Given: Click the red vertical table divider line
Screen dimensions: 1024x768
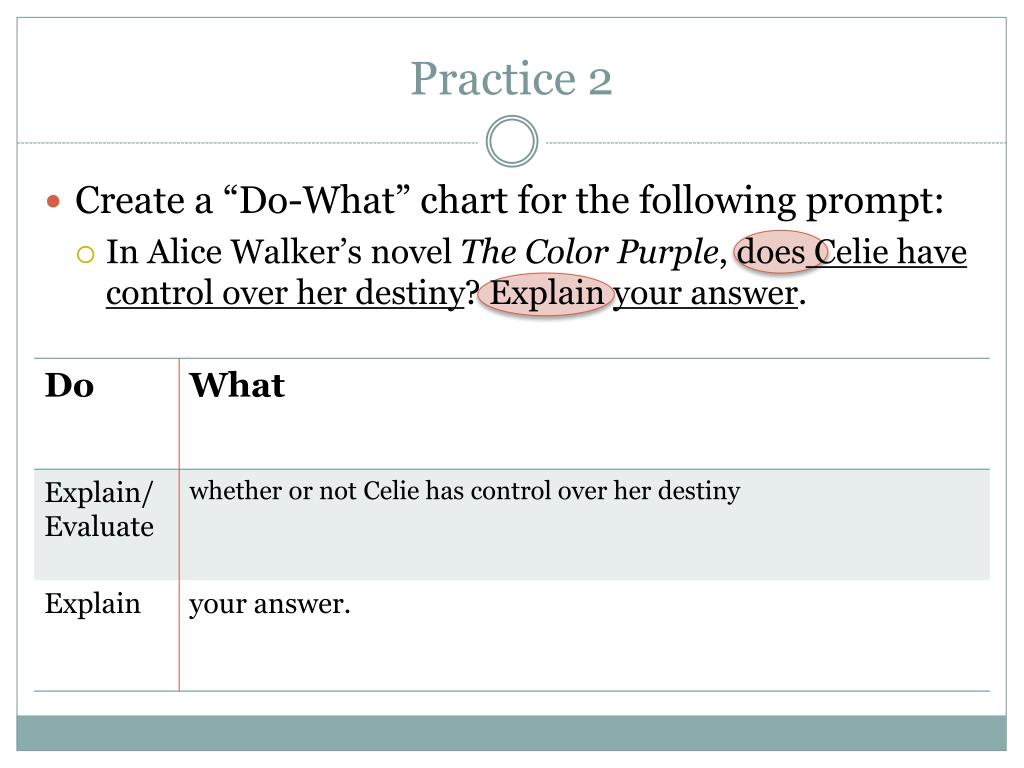Looking at the screenshot, I should pos(179,524).
